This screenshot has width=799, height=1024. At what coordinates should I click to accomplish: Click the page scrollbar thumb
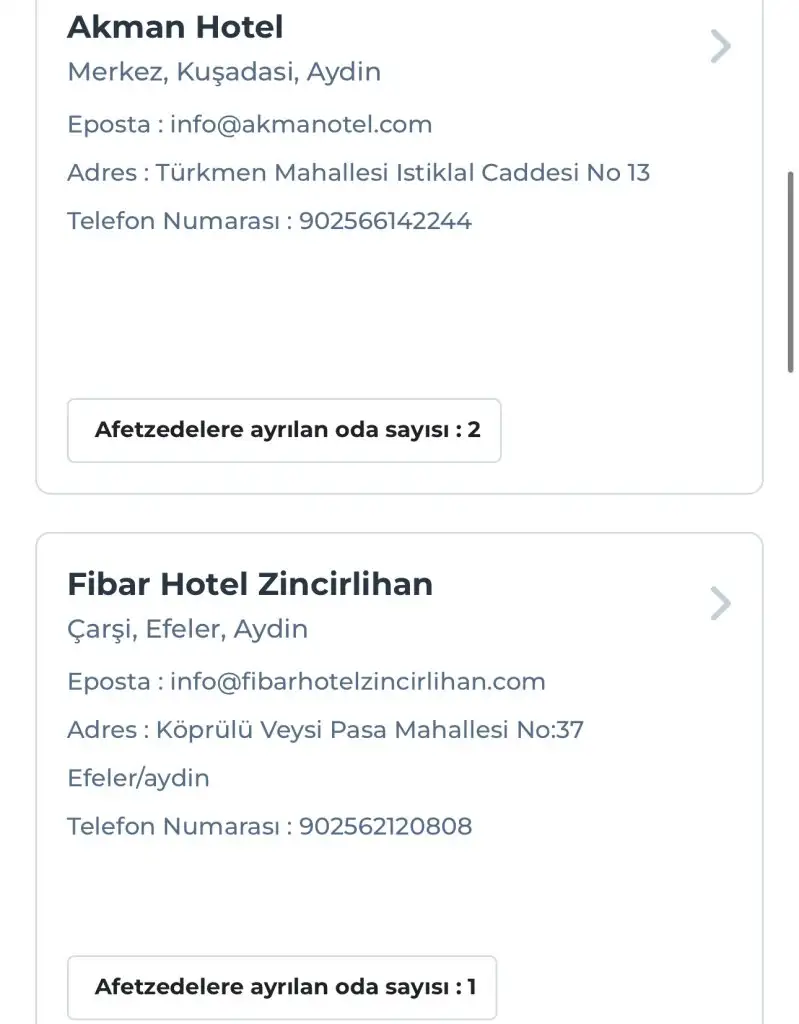[791, 270]
